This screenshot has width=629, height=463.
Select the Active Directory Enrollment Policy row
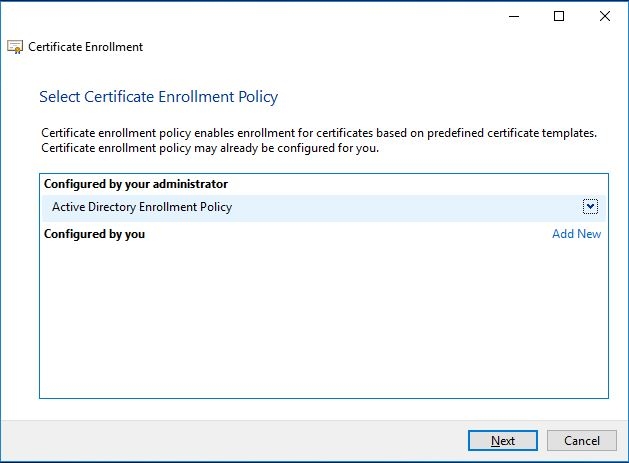[x=324, y=208]
